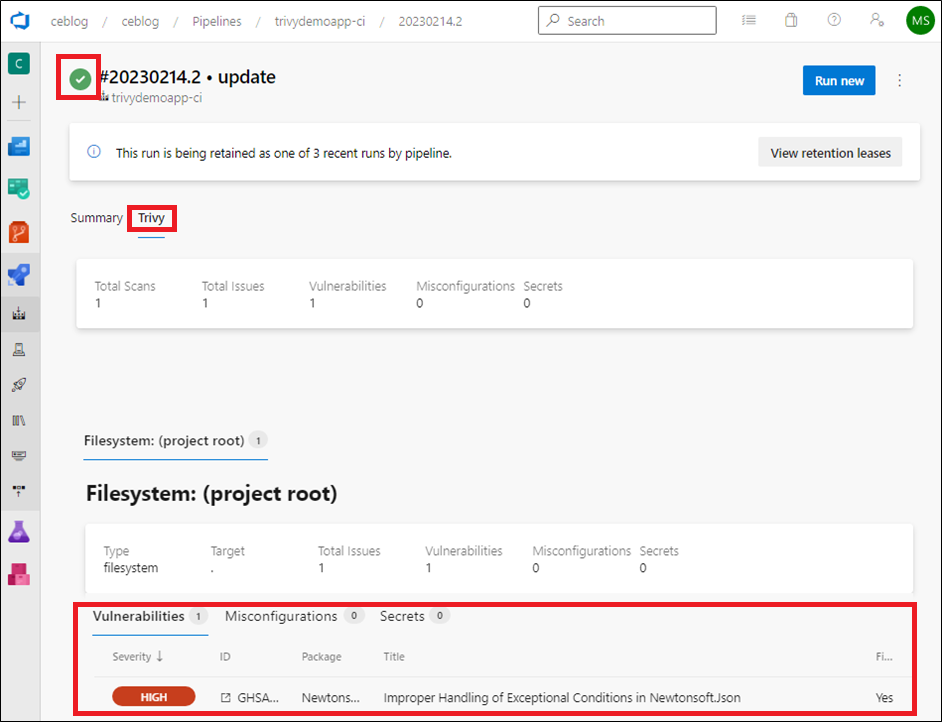Click the Search input field
The image size is (942, 722).
pos(627,21)
